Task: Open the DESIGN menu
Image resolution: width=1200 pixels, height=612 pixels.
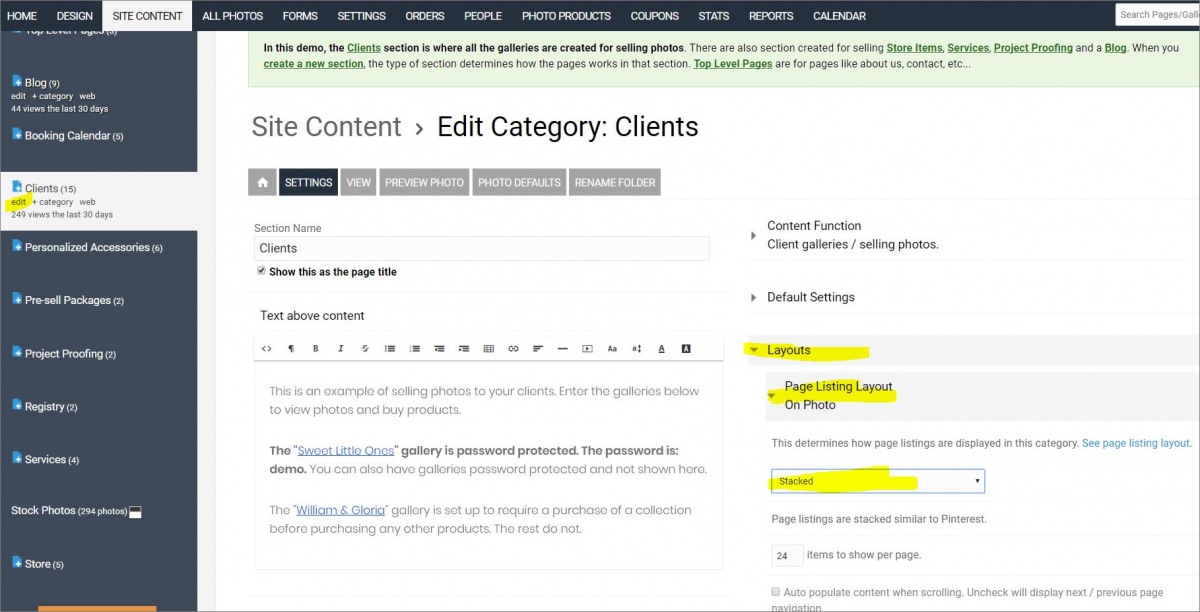Action: click(x=75, y=16)
